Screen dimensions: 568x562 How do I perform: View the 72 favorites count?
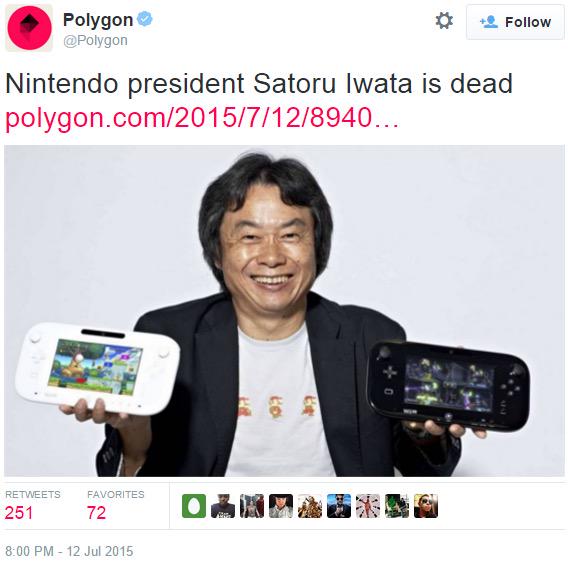(x=96, y=513)
